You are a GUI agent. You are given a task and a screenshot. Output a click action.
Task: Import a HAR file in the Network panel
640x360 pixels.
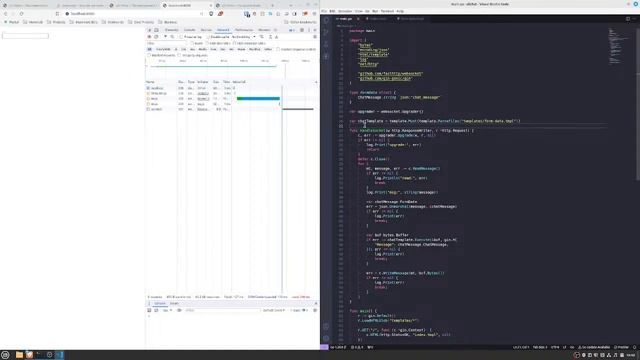click(x=270, y=37)
